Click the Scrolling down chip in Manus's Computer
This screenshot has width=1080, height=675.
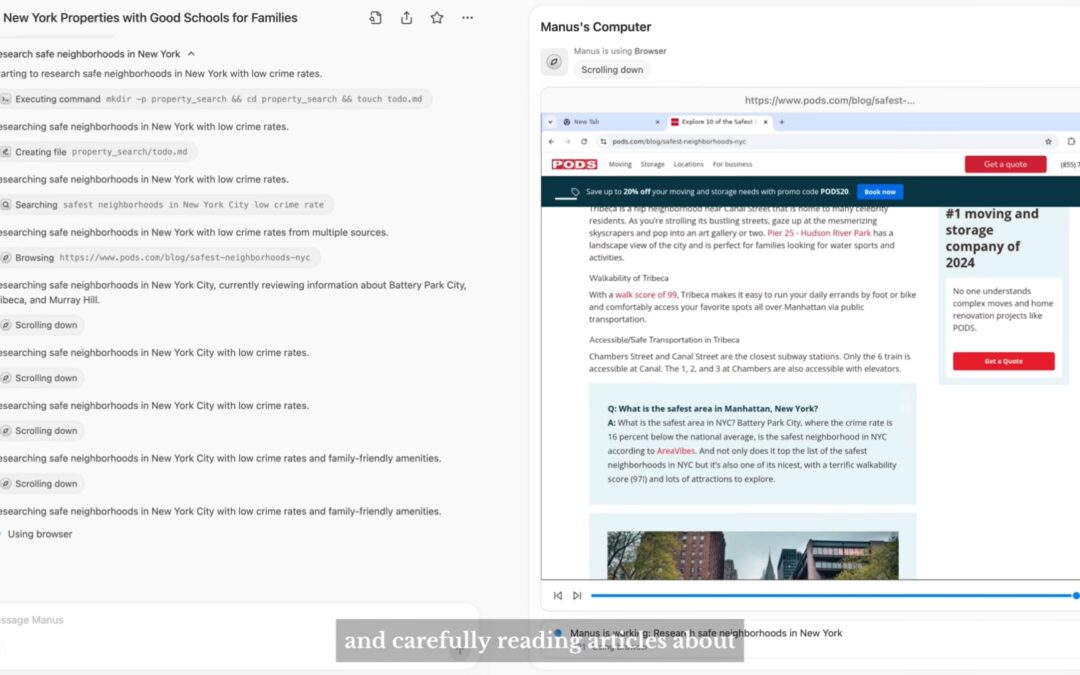[x=612, y=70]
